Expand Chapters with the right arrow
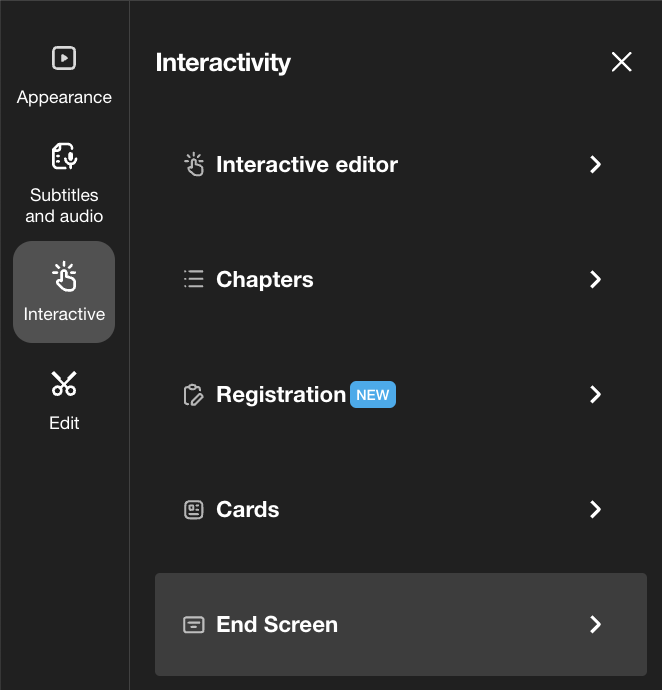Screen dimensions: 662x690 (596, 280)
